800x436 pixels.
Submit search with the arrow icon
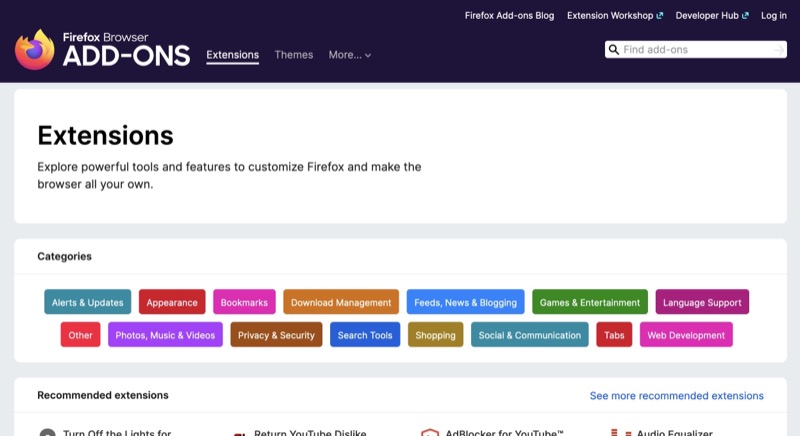(x=779, y=49)
